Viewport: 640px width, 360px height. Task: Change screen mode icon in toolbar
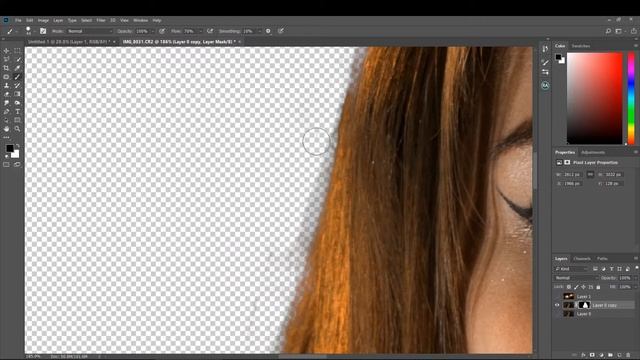[17, 164]
